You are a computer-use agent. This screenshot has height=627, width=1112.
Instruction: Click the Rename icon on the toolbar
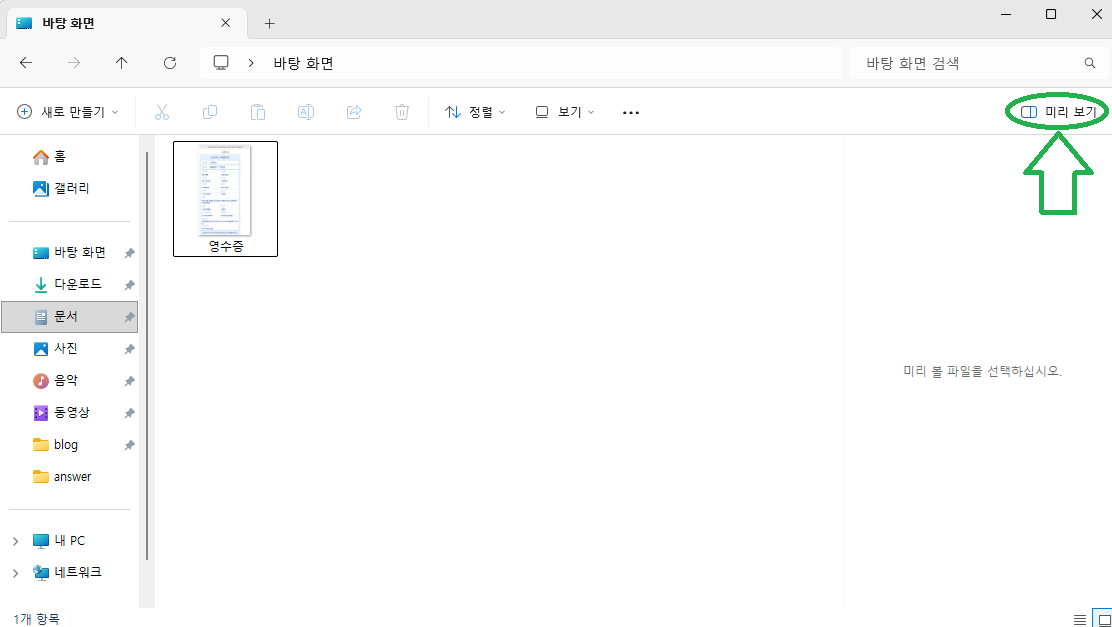pos(306,112)
